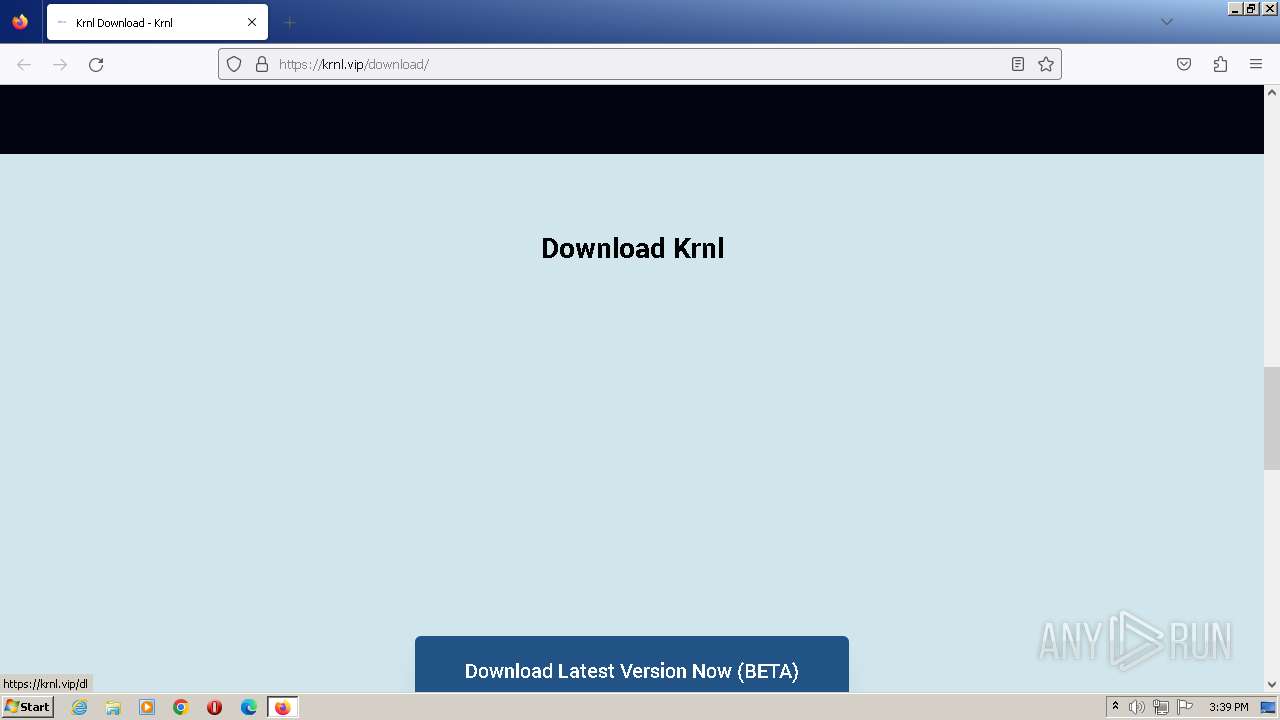Show hidden system tray icons

[x=1115, y=707]
